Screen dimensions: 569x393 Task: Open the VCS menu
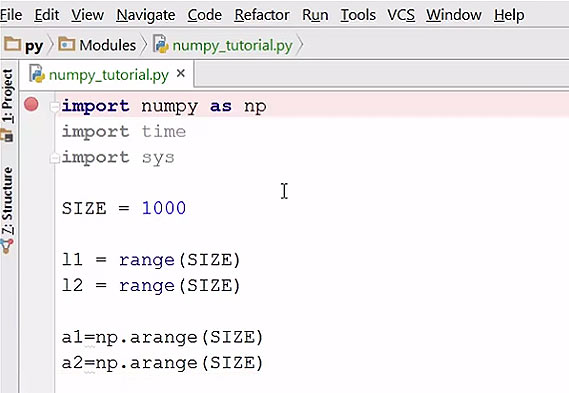401,15
